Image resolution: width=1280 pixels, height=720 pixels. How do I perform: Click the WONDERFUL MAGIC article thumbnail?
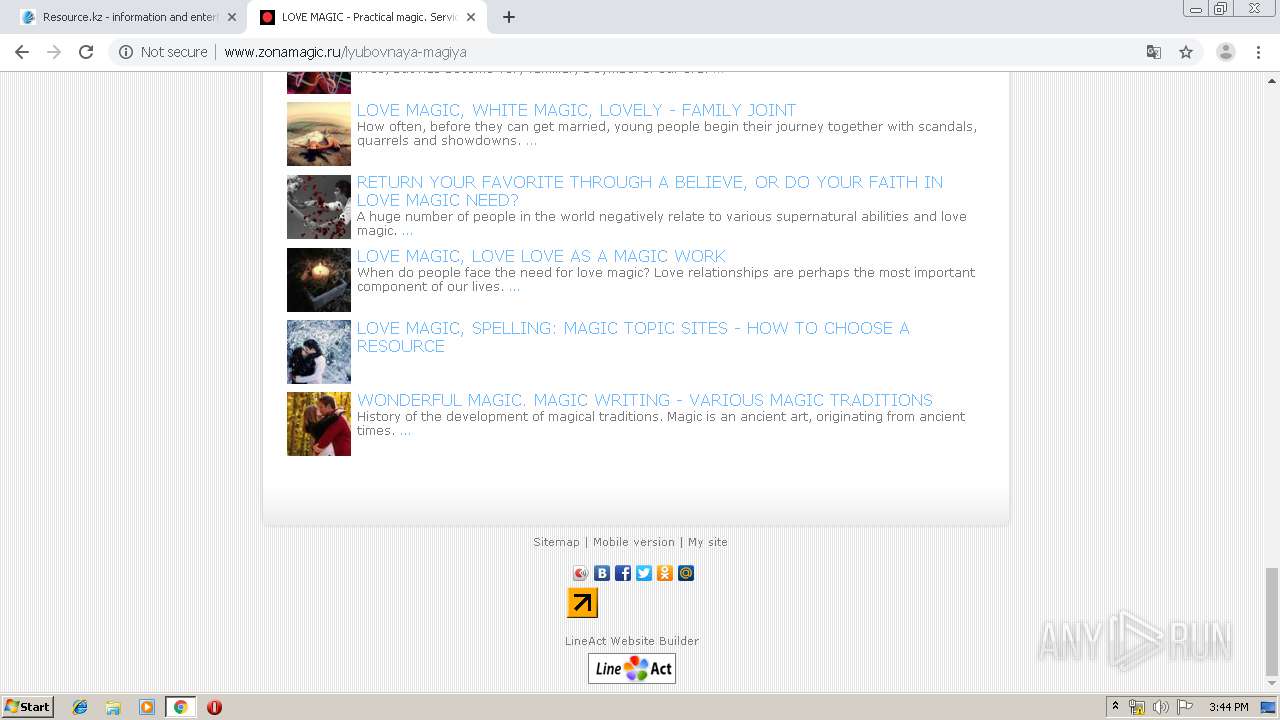coord(319,424)
